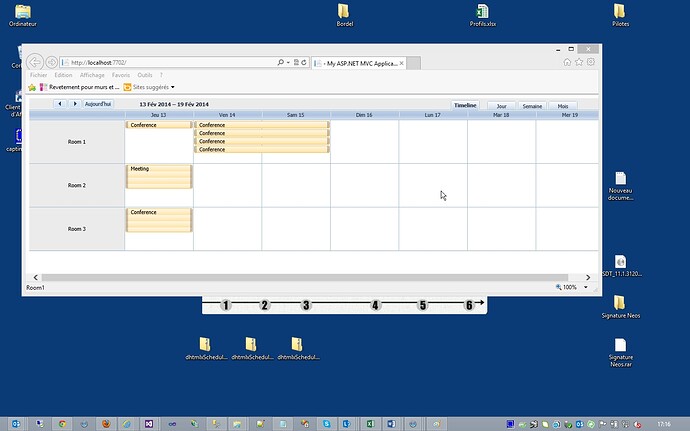Open the Favoris menu
Viewport: 690px width, 431px height.
coord(121,75)
